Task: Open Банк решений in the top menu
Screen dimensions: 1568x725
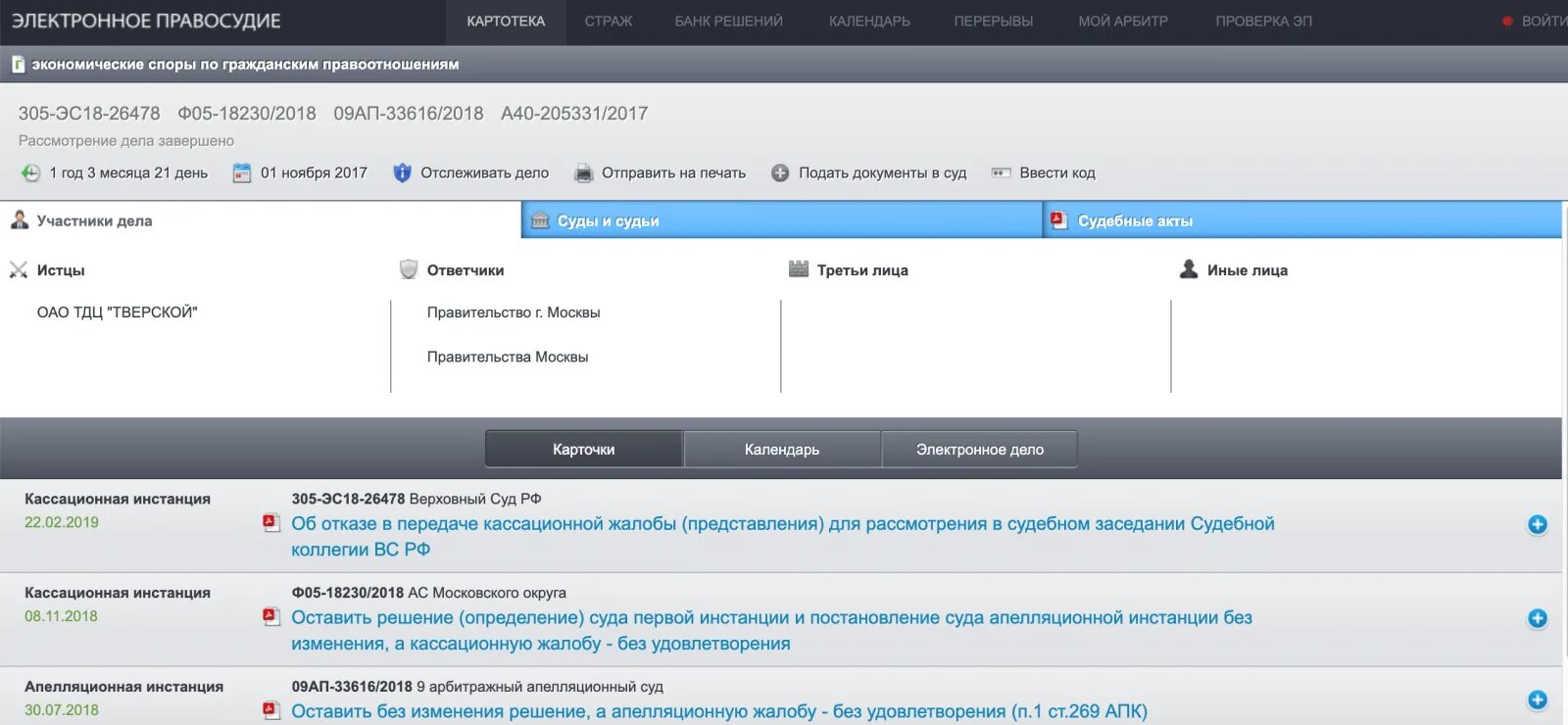Action: (x=729, y=22)
